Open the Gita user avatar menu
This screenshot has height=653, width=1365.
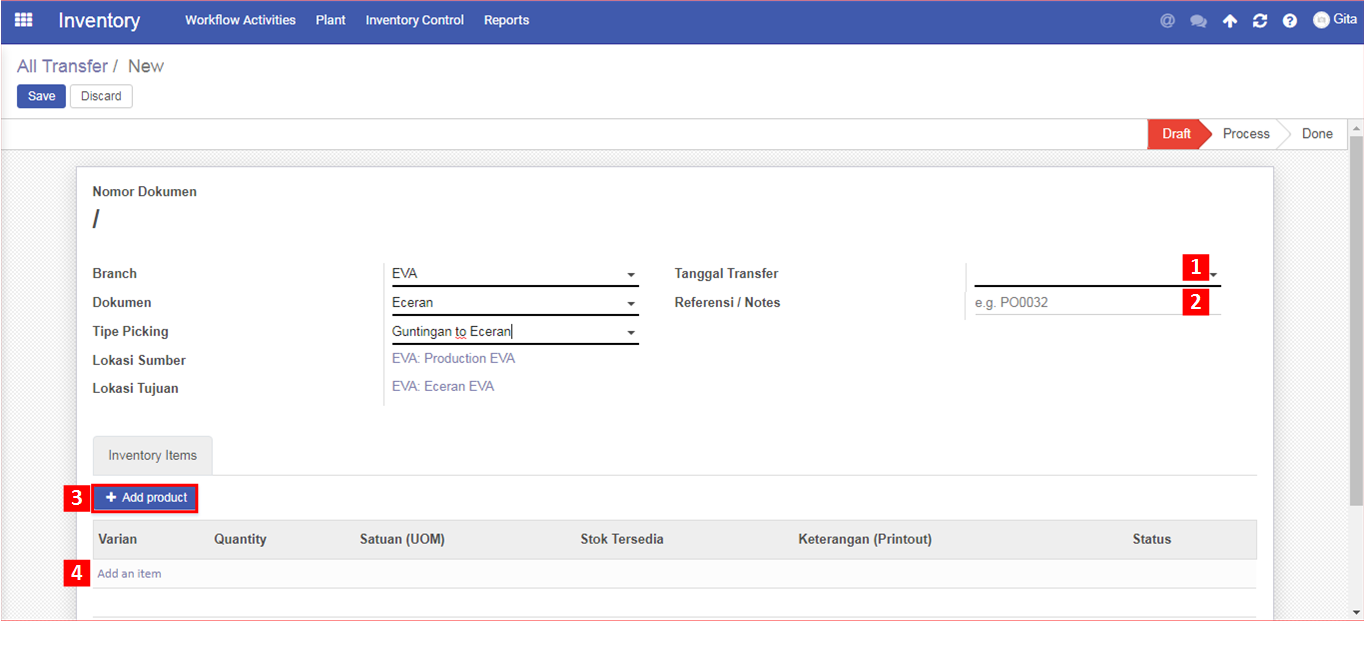(1334, 20)
